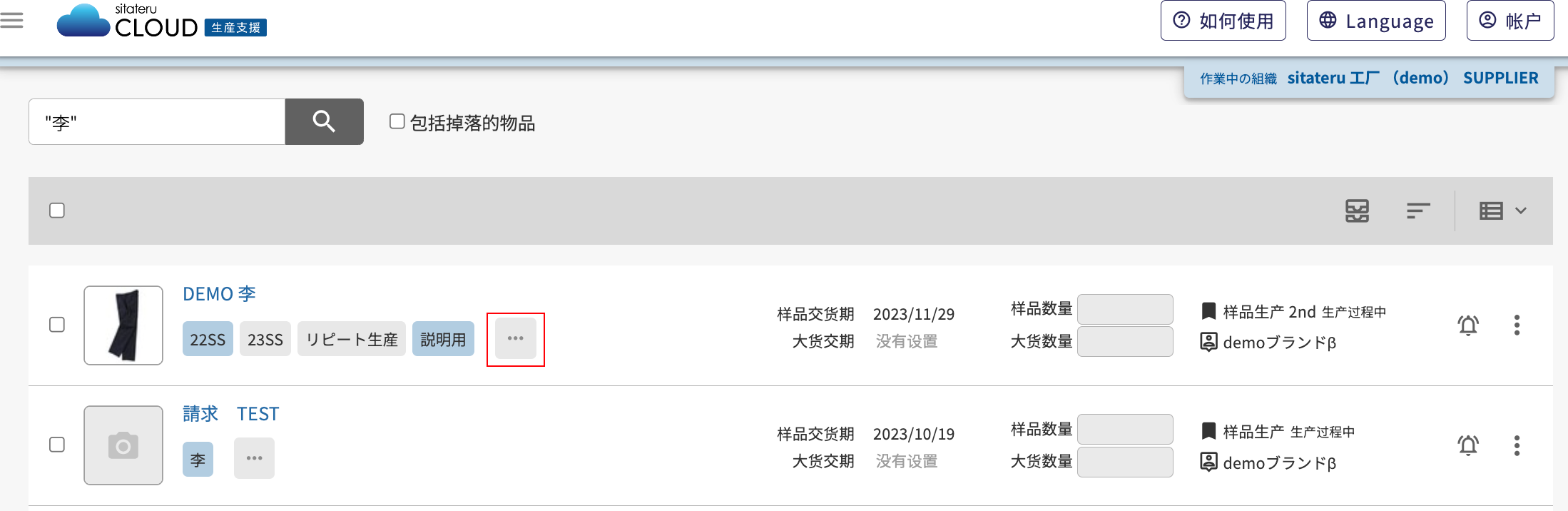Click the alarm bell for 請求 TEST

(1468, 445)
